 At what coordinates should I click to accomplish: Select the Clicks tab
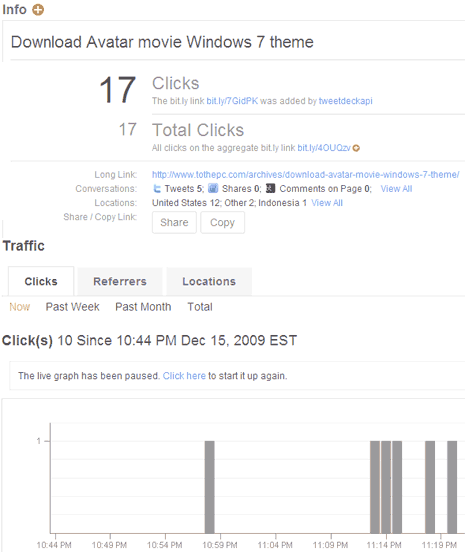[x=41, y=281]
